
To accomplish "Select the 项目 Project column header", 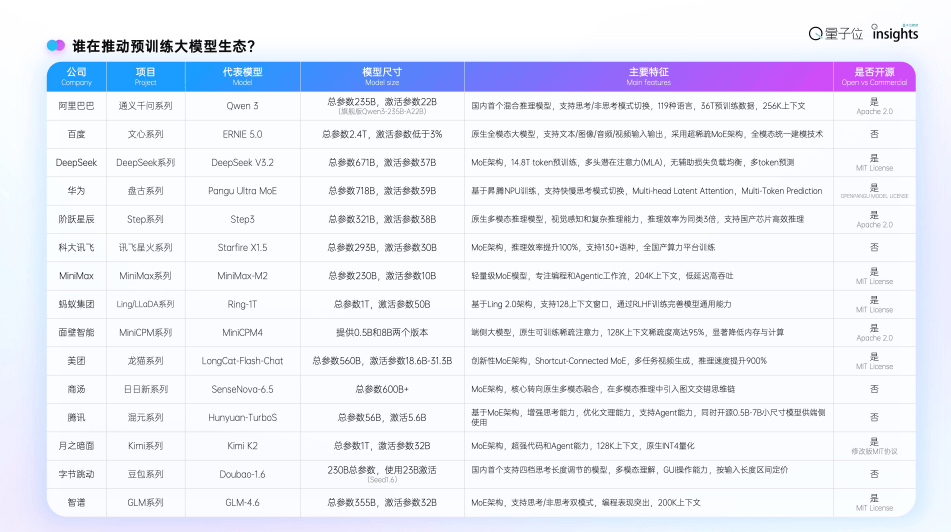I will pos(146,76).
